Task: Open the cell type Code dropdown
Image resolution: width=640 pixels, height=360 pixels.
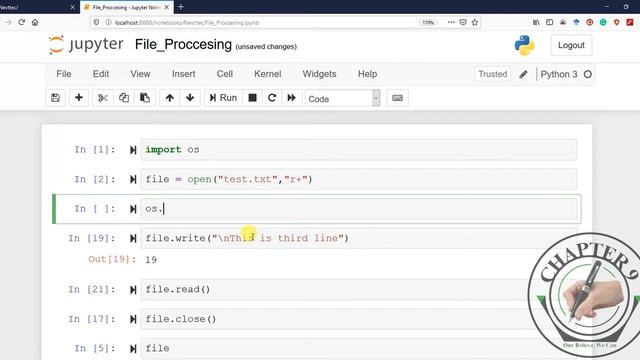Action: (x=343, y=98)
